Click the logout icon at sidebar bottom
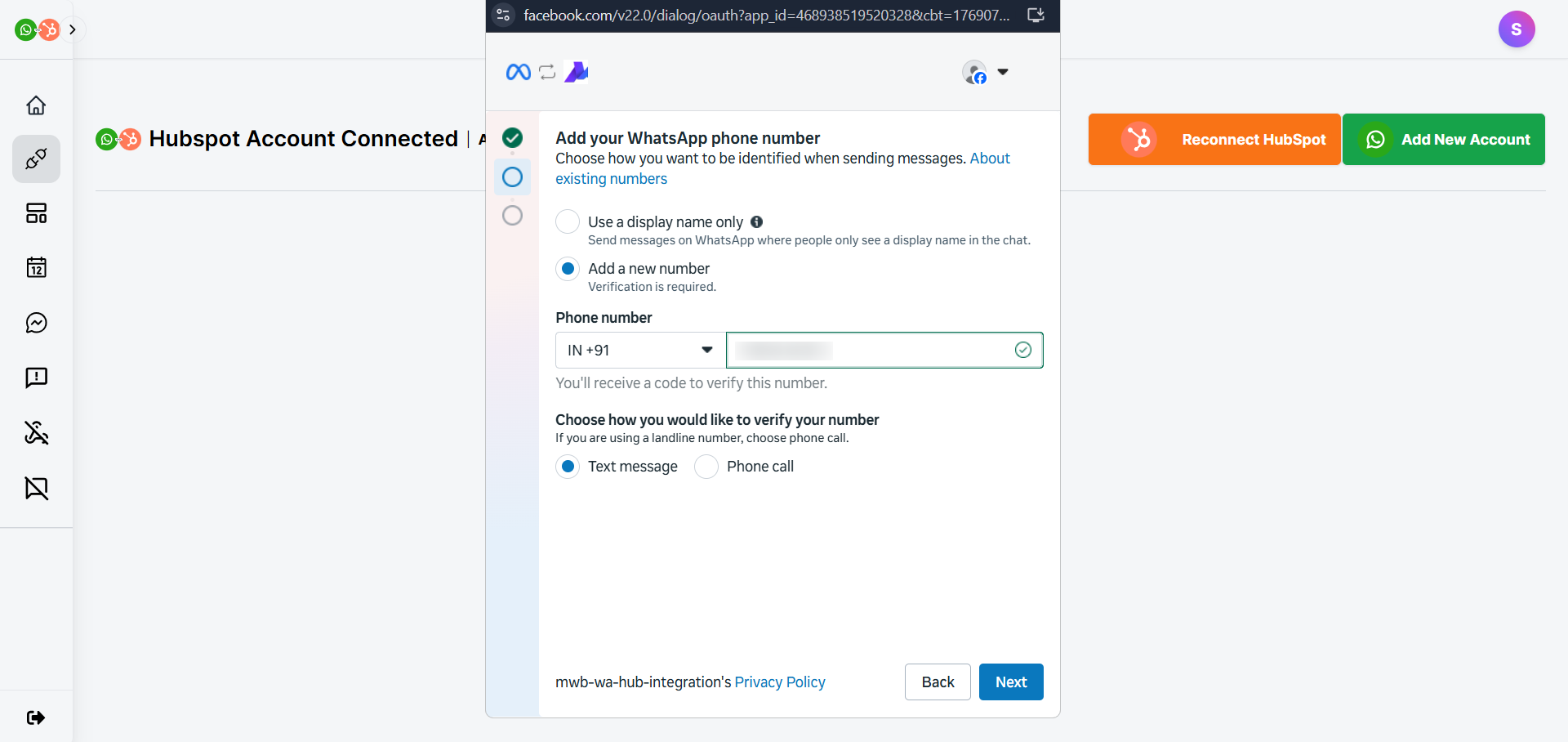Viewport: 1568px width, 742px height. [36, 717]
